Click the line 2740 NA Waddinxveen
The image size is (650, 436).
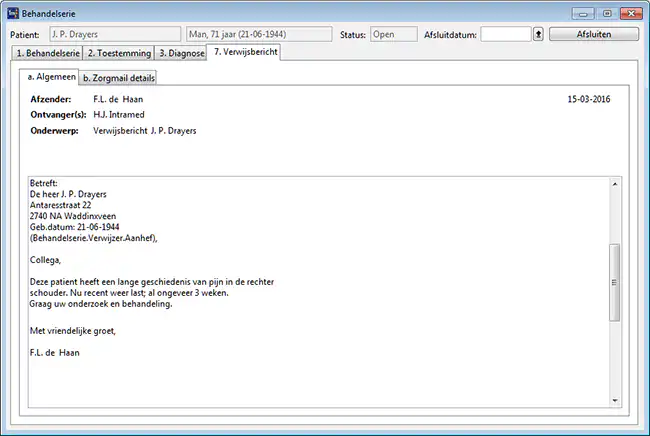point(73,216)
